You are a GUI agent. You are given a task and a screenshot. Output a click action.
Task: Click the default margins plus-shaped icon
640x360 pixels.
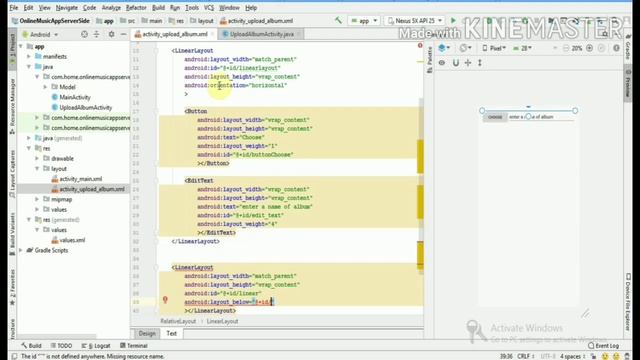point(468,63)
